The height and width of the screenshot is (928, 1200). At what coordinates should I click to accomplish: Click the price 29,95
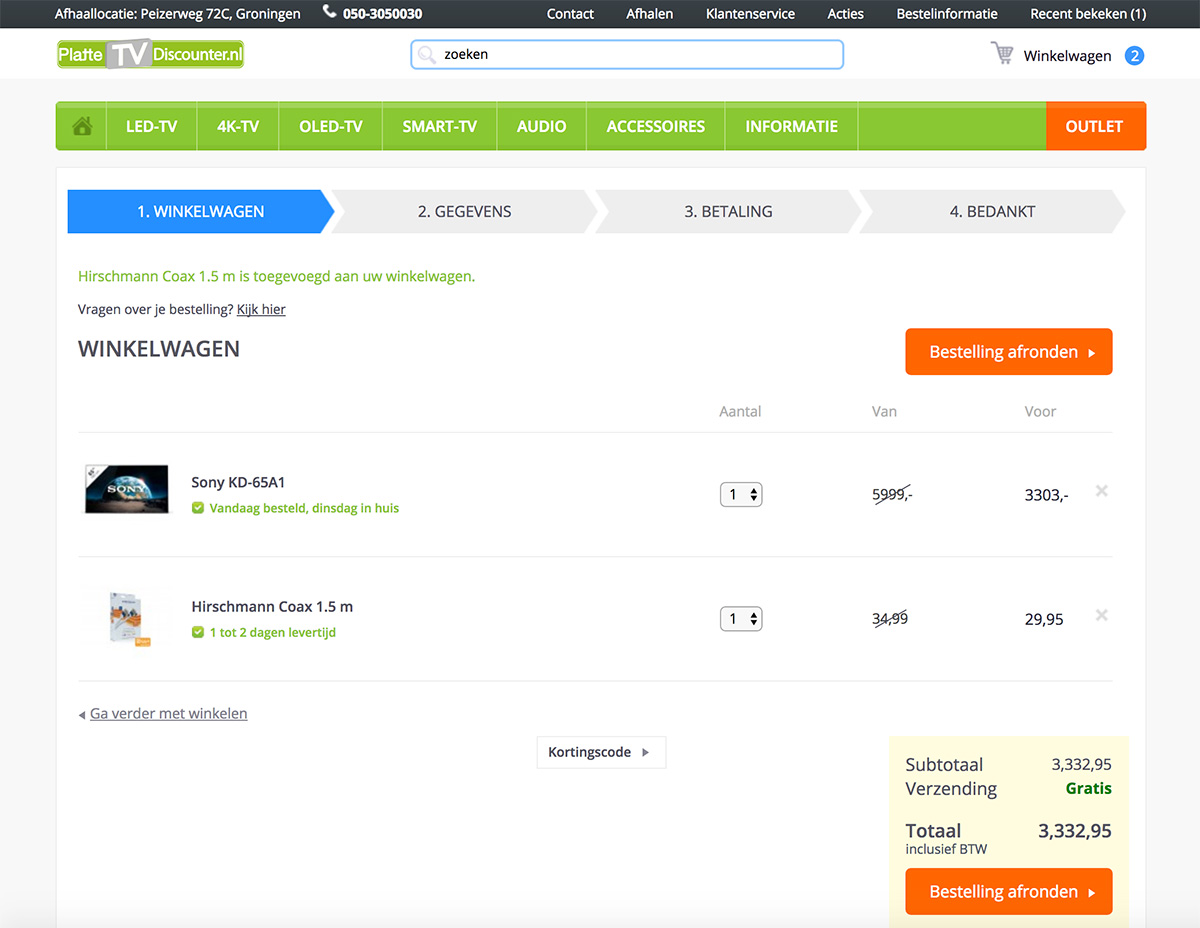1044,619
